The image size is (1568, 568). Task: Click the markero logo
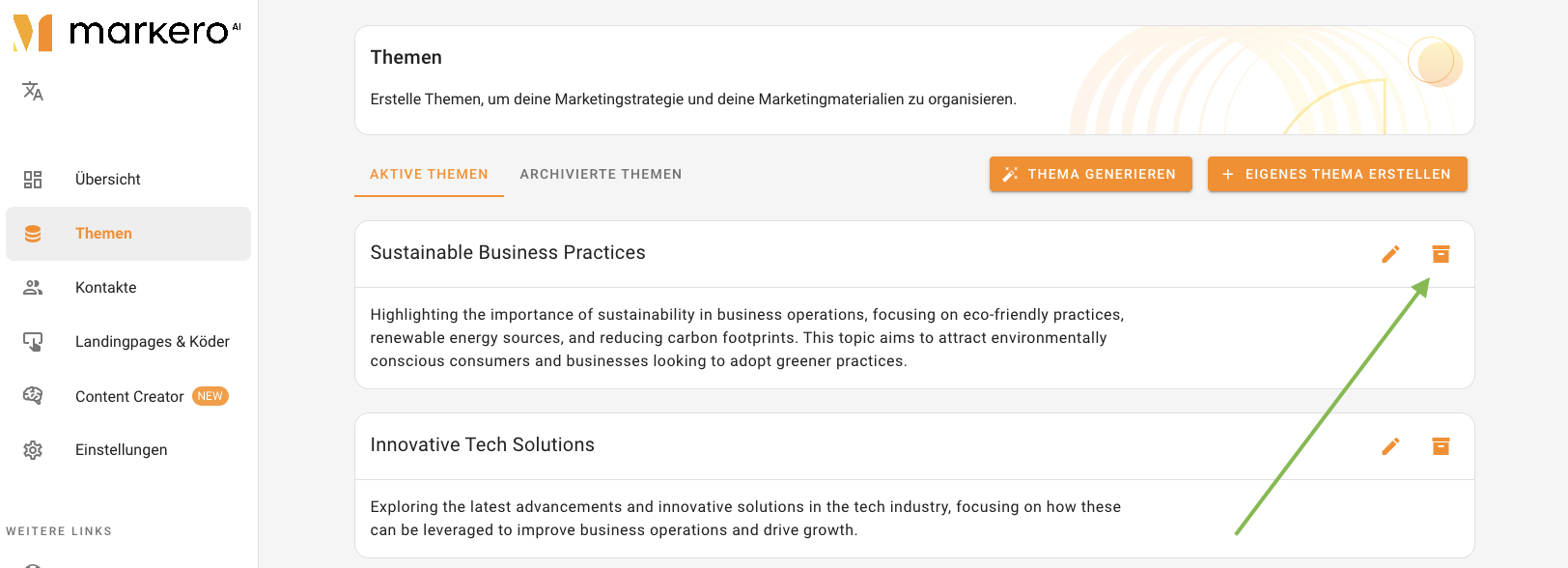coord(126,32)
